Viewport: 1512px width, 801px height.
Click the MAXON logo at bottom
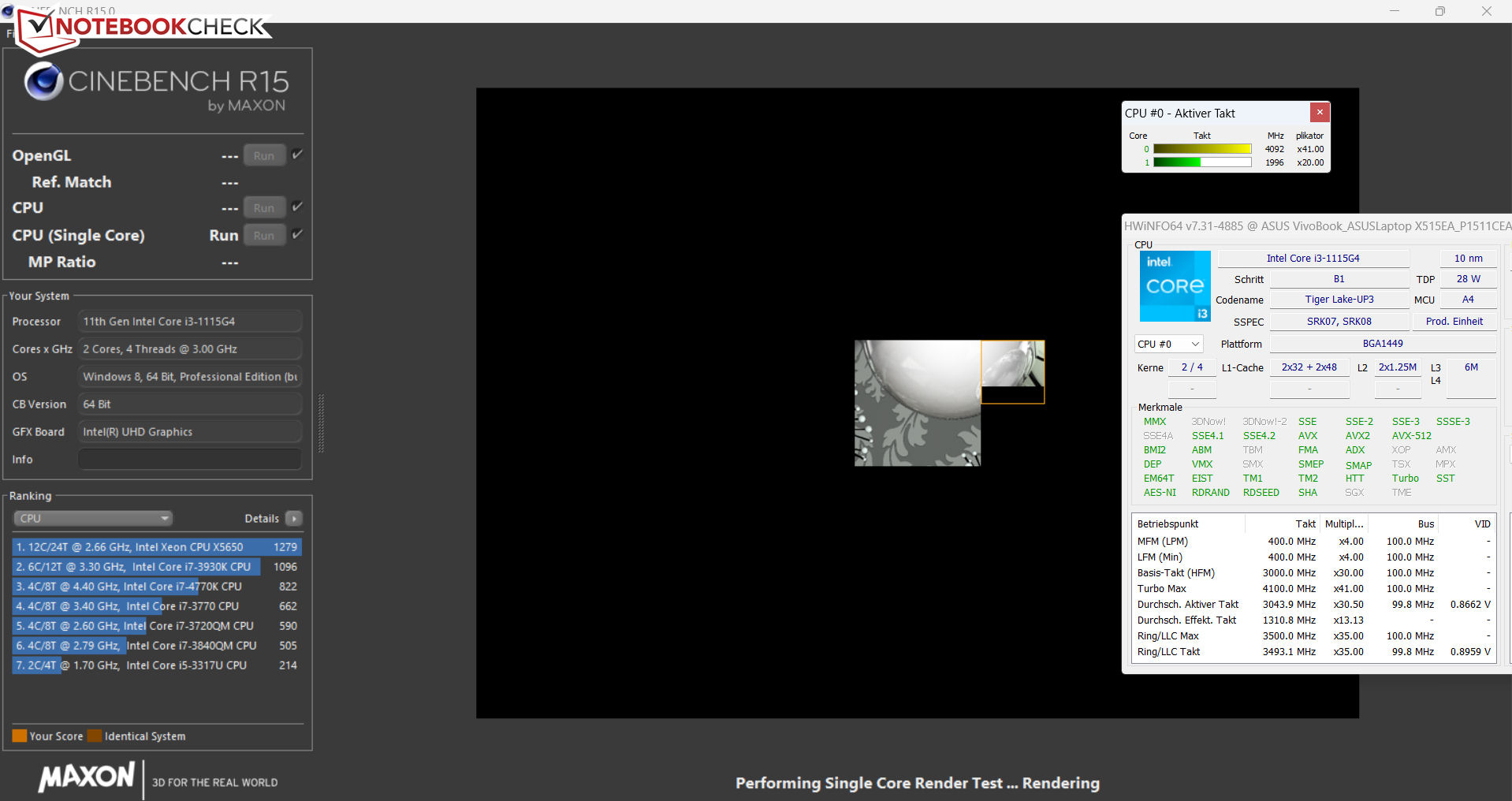tap(87, 777)
